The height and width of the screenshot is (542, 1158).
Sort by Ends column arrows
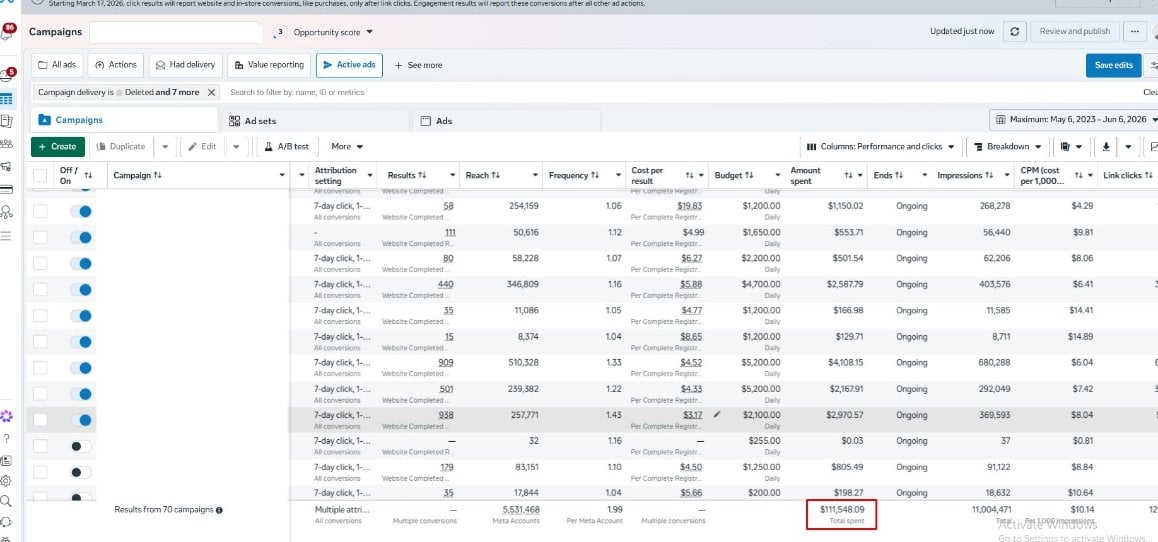pyautogui.click(x=899, y=175)
